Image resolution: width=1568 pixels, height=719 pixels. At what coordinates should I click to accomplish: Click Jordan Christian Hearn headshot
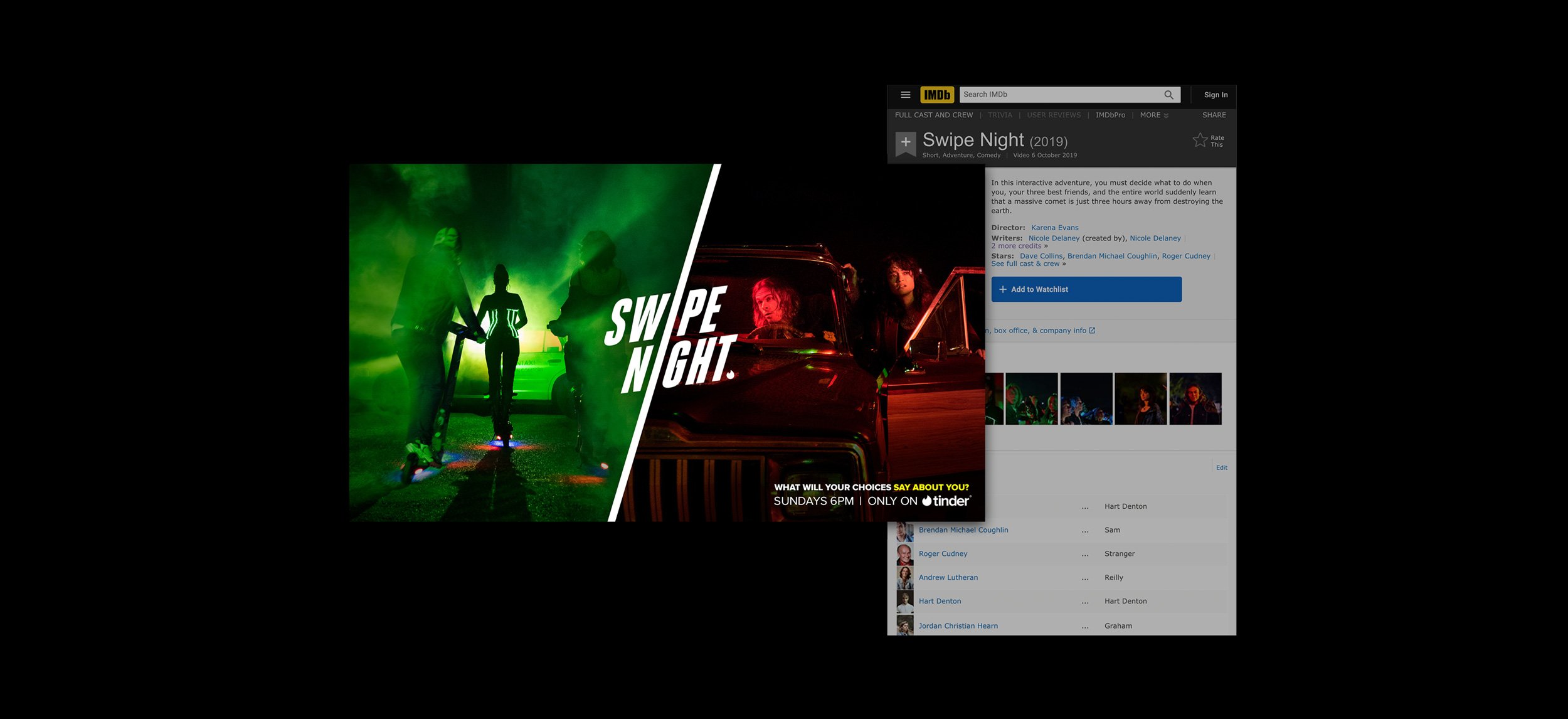904,626
